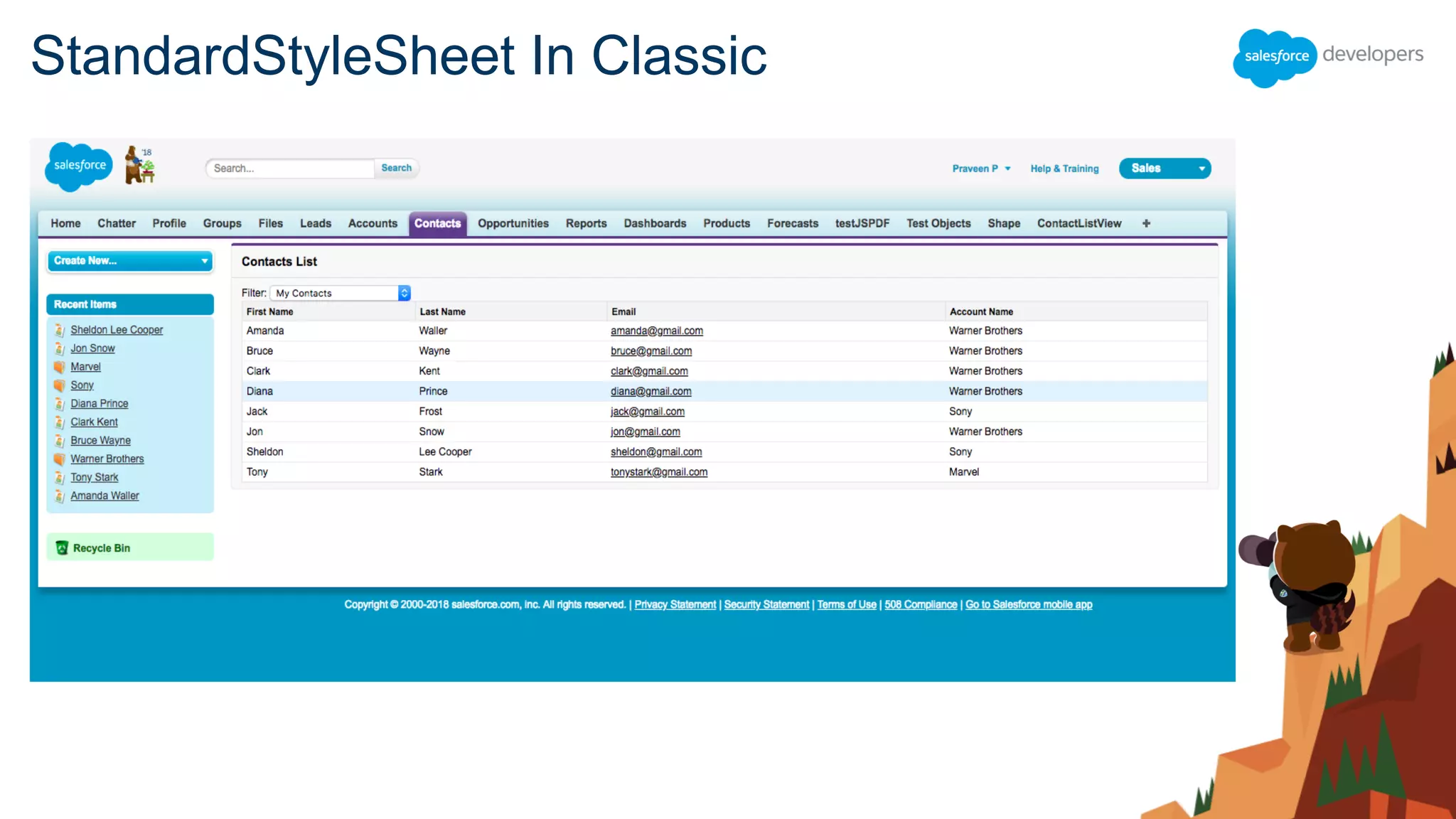Click the contact icon beside Sheldon Lee Cooper
This screenshot has width=1456, height=819.
(x=60, y=330)
